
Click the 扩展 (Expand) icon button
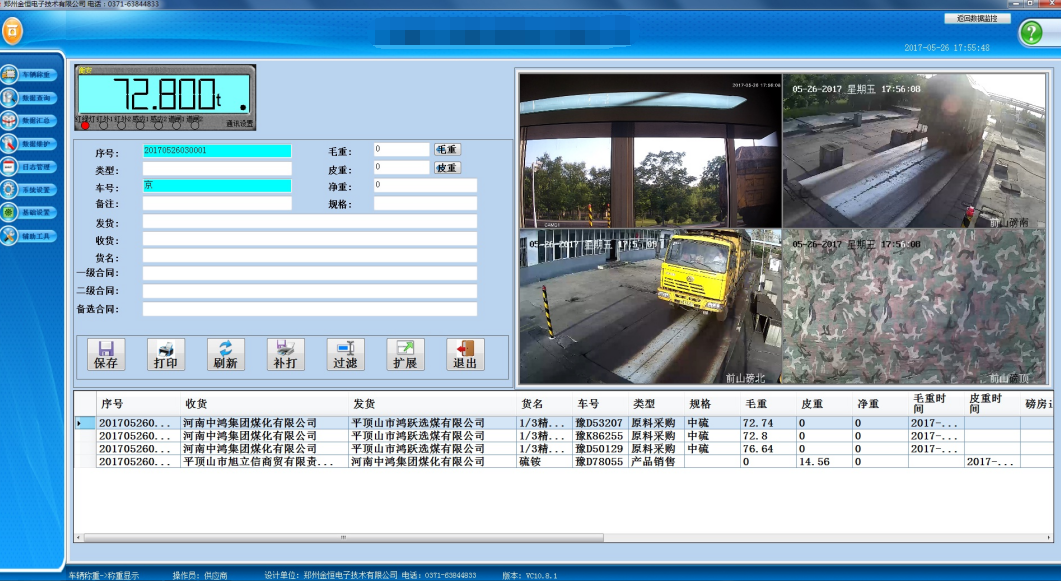coord(405,355)
